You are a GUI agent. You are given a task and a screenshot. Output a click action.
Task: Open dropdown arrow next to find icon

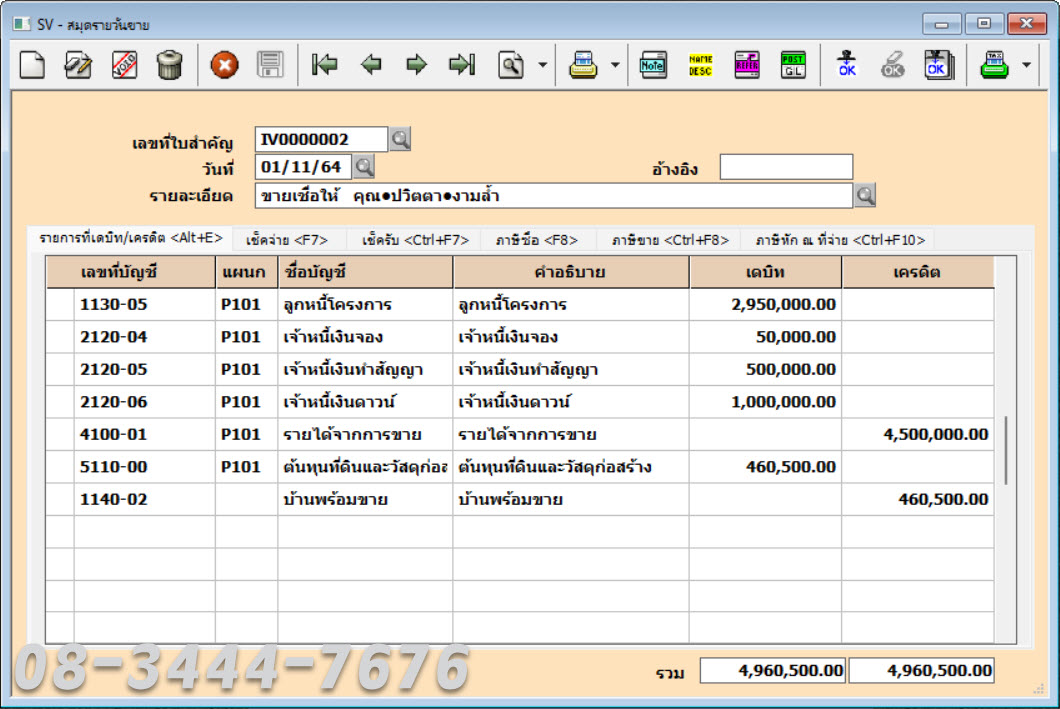tap(542, 65)
